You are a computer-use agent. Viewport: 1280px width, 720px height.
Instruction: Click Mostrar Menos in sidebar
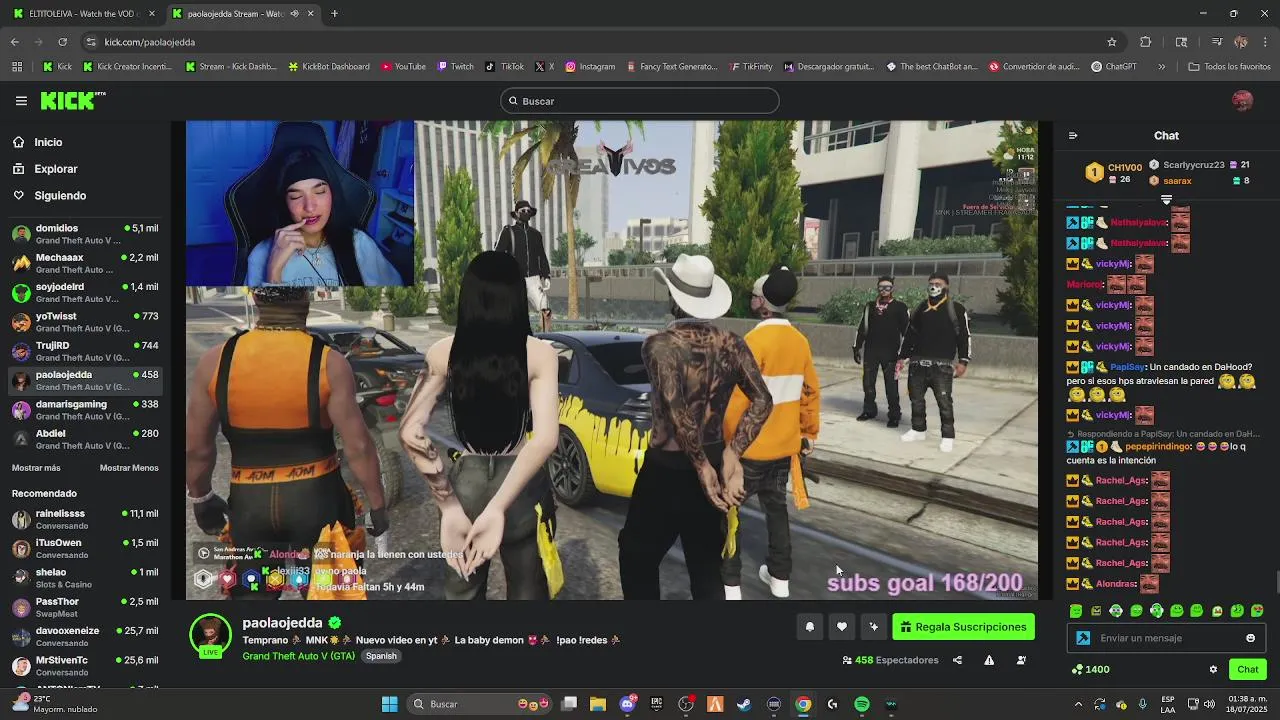pyautogui.click(x=129, y=468)
